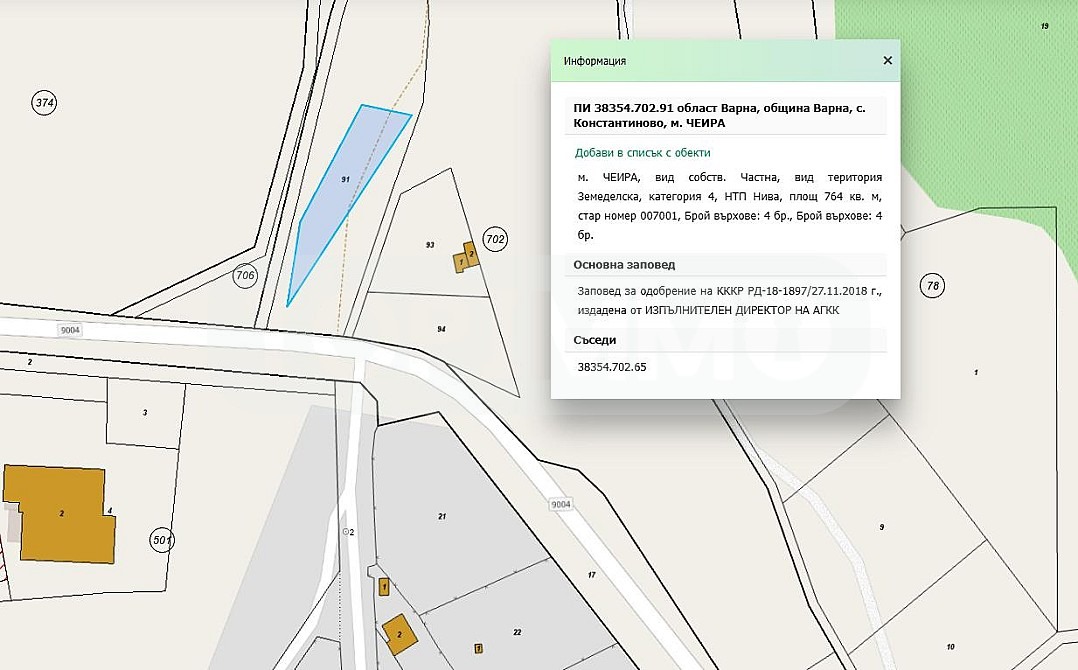Screen dimensions: 1078x670
Task: Click the circled 702 area label
Action: point(495,239)
